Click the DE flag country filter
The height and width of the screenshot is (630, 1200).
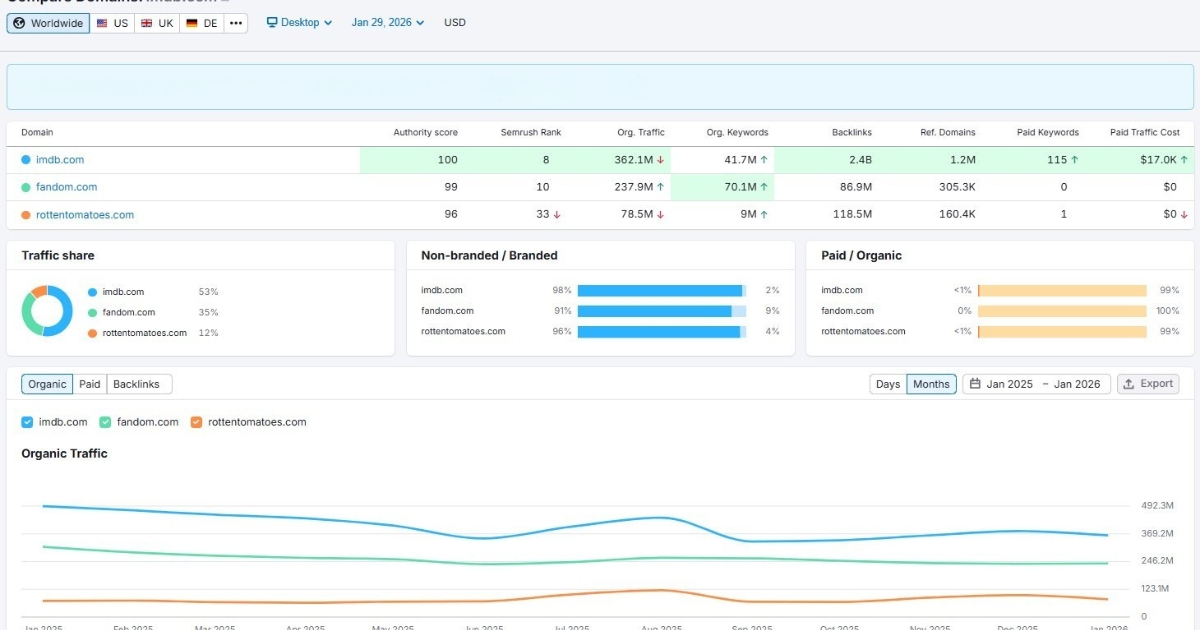(x=201, y=22)
